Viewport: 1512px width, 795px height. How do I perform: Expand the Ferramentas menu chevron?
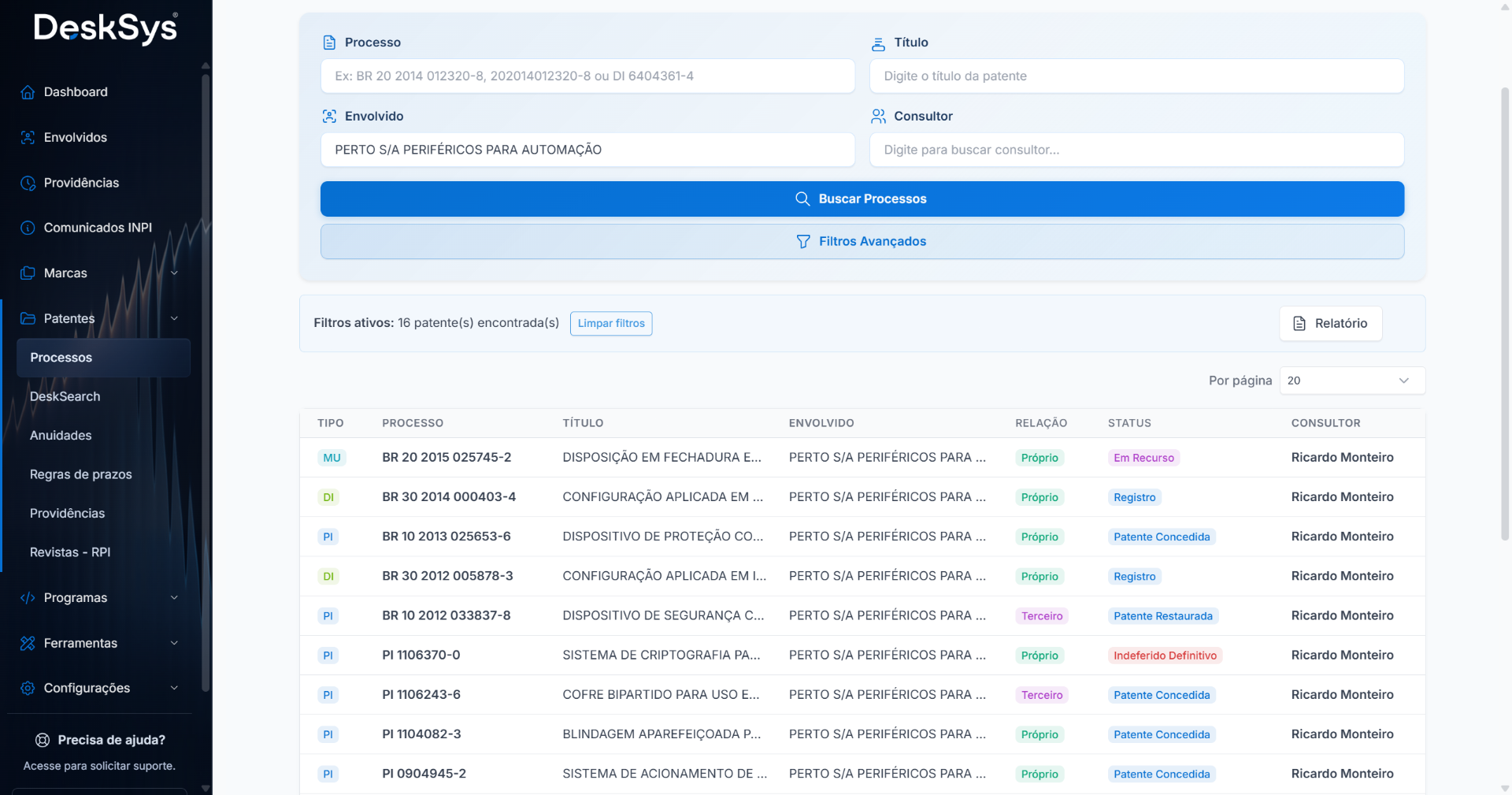pyautogui.click(x=174, y=643)
